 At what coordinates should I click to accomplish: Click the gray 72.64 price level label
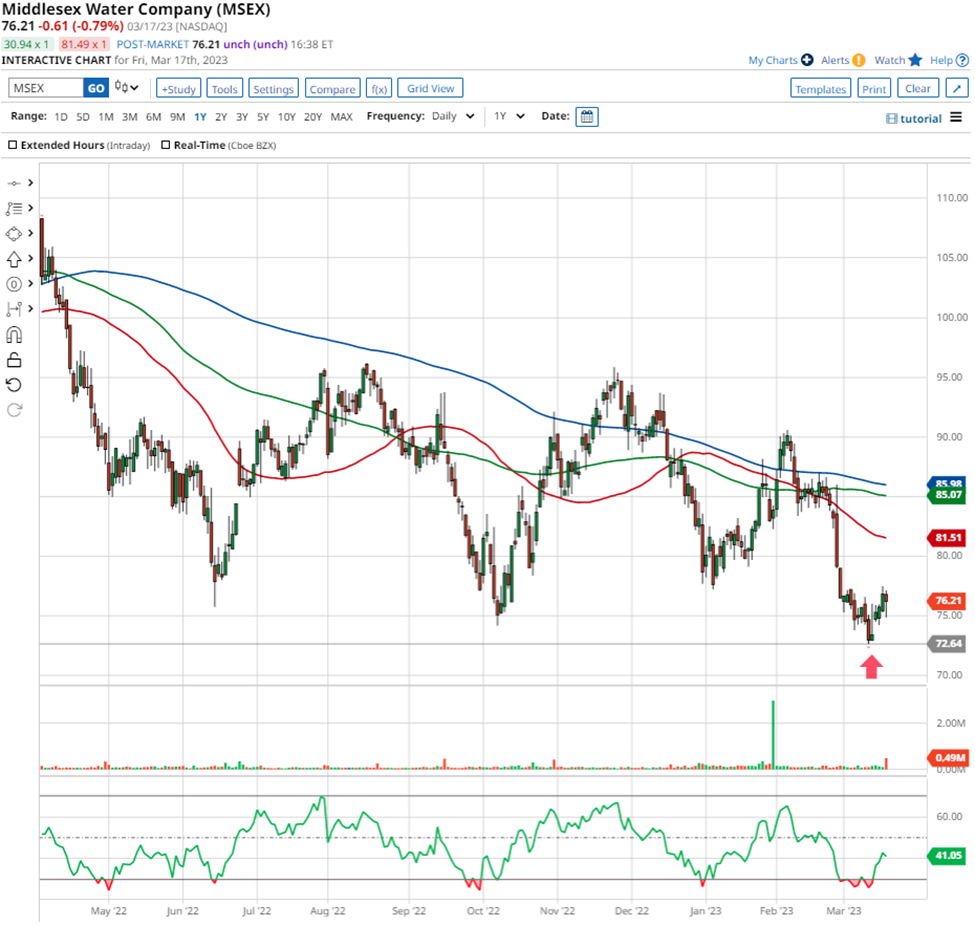click(947, 644)
